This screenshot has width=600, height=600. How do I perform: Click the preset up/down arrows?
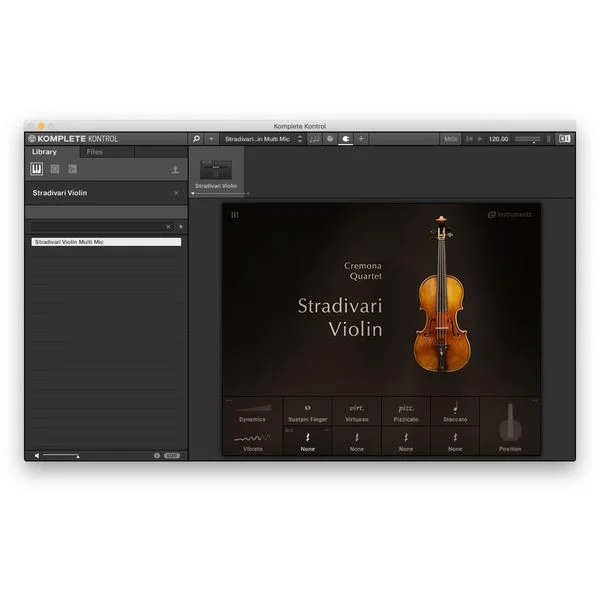coord(300,139)
